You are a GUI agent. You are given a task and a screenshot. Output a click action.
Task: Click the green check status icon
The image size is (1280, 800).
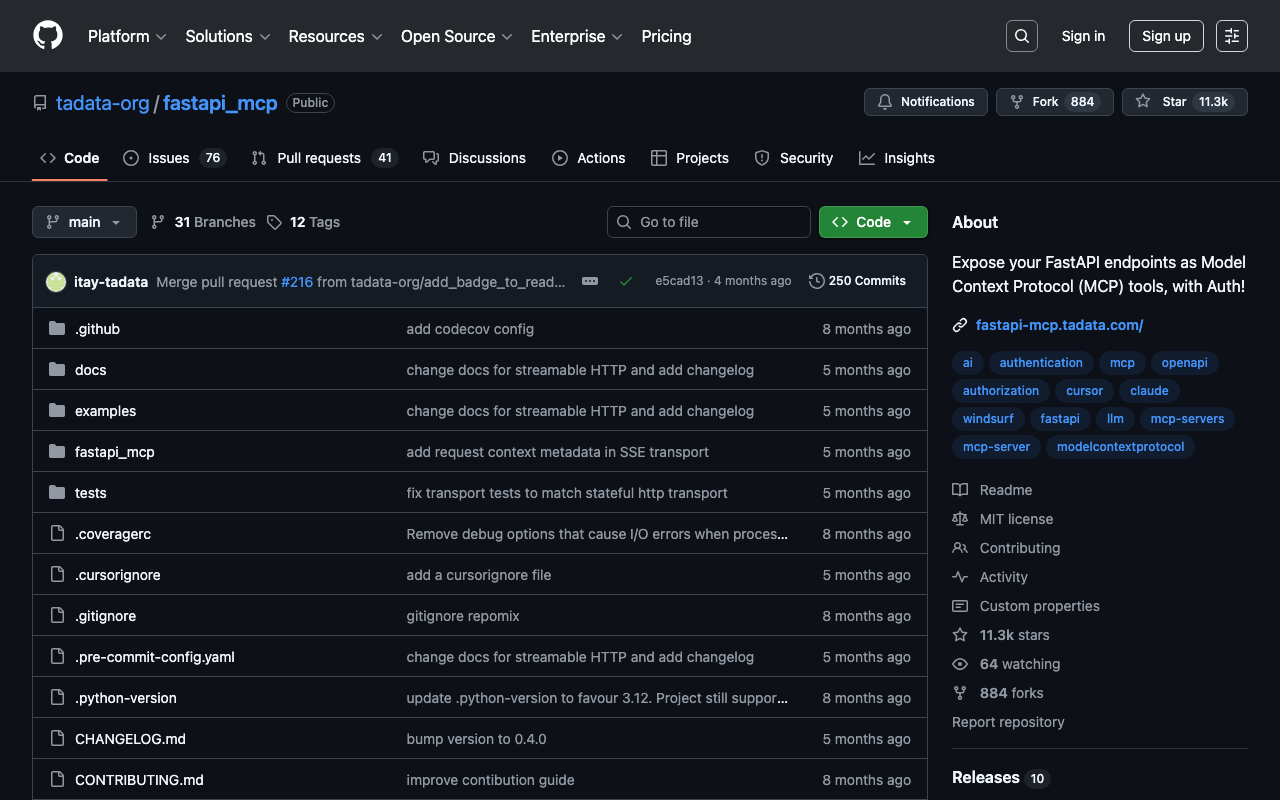[x=626, y=281]
